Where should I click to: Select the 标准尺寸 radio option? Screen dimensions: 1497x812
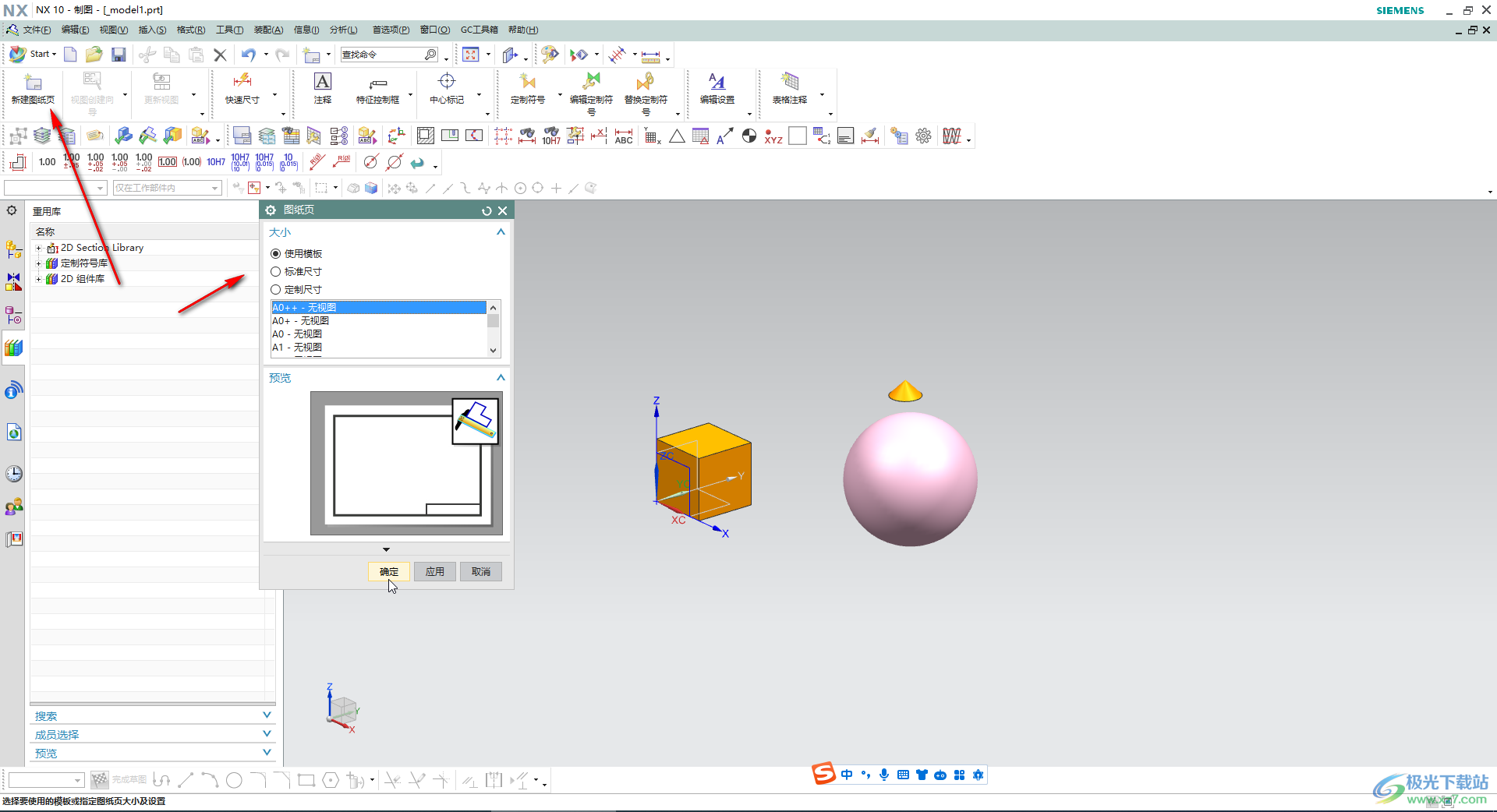[x=276, y=272]
